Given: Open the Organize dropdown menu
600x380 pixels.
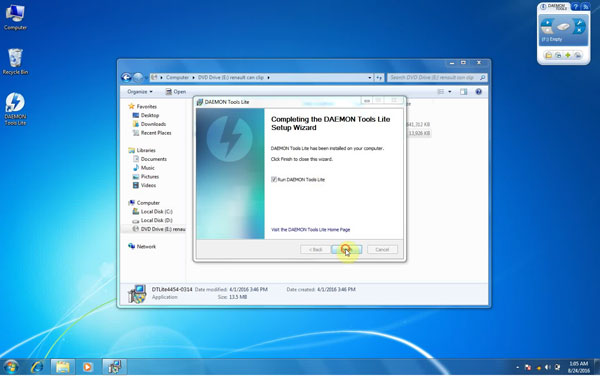Looking at the screenshot, I should pyautogui.click(x=140, y=92).
